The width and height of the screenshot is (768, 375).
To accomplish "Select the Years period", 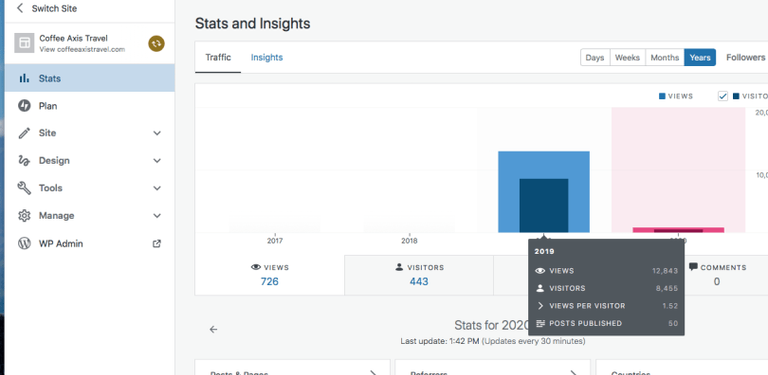I will 700,57.
